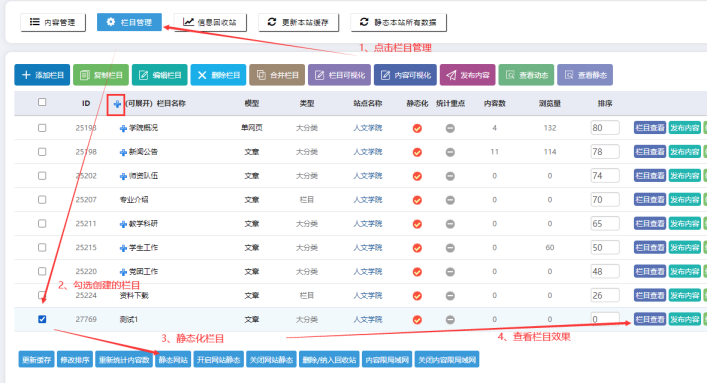Click the sort order field showing 80
Screen dimensions: 707x384
click(x=605, y=128)
